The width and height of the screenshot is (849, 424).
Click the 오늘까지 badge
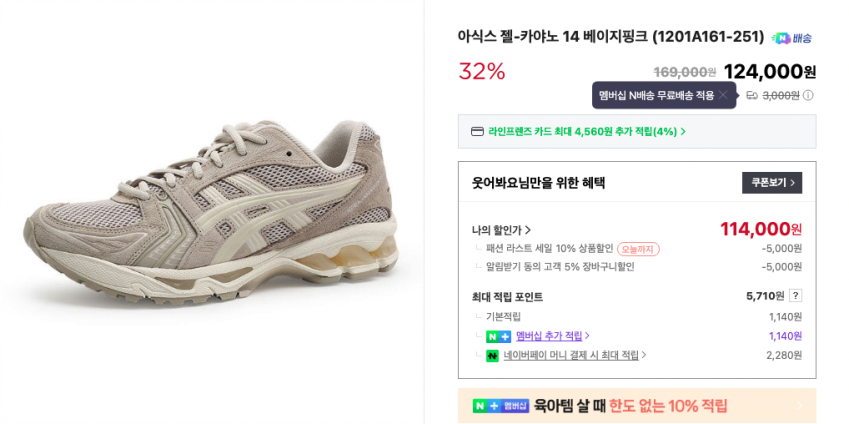point(638,249)
